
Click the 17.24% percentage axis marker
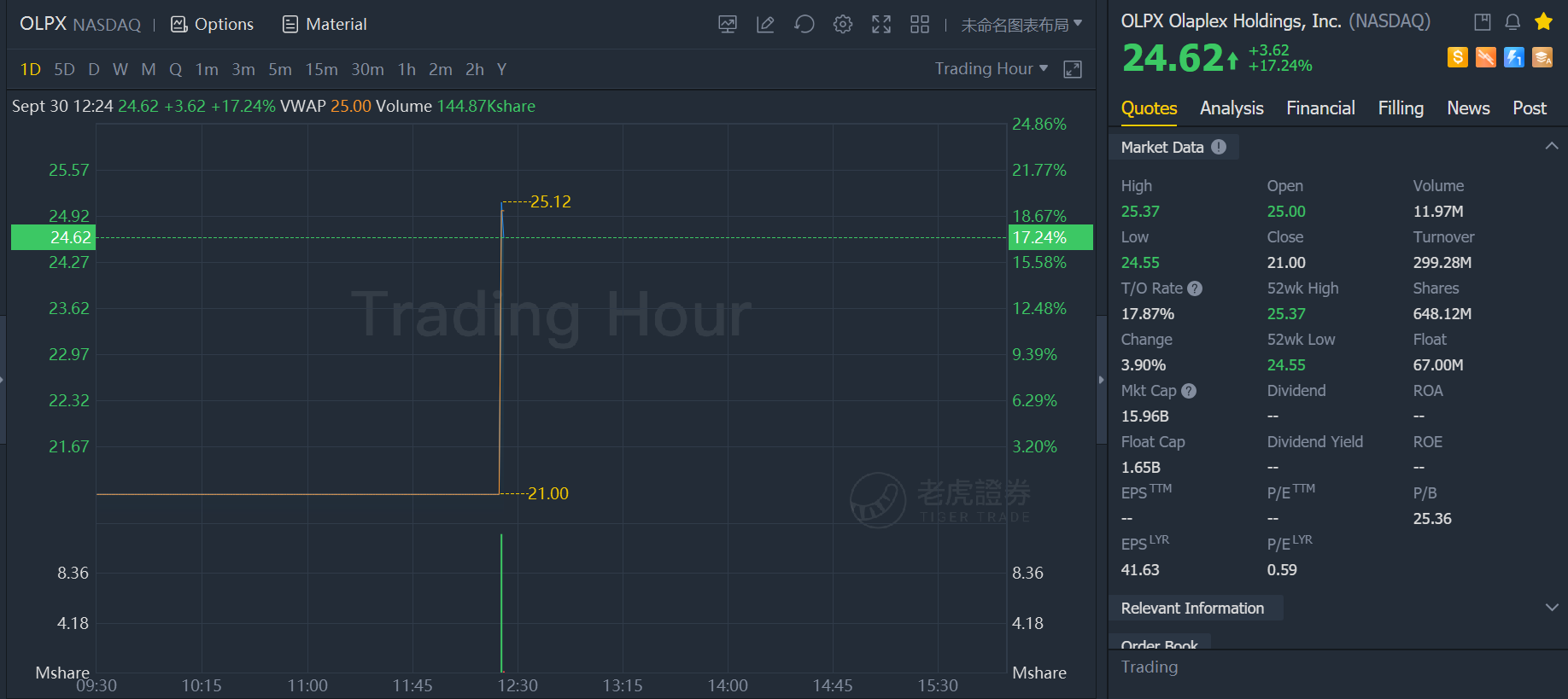click(x=1050, y=237)
